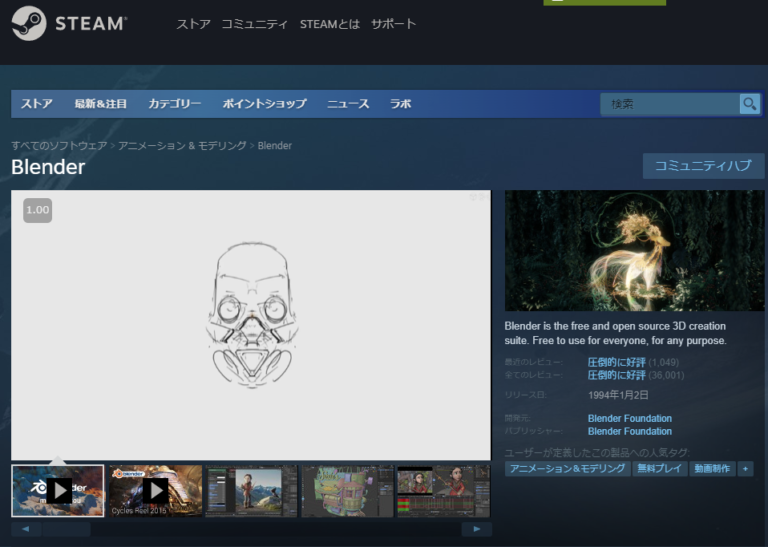
Task: Click the 1.00 playback speed badge
Action: tap(38, 210)
